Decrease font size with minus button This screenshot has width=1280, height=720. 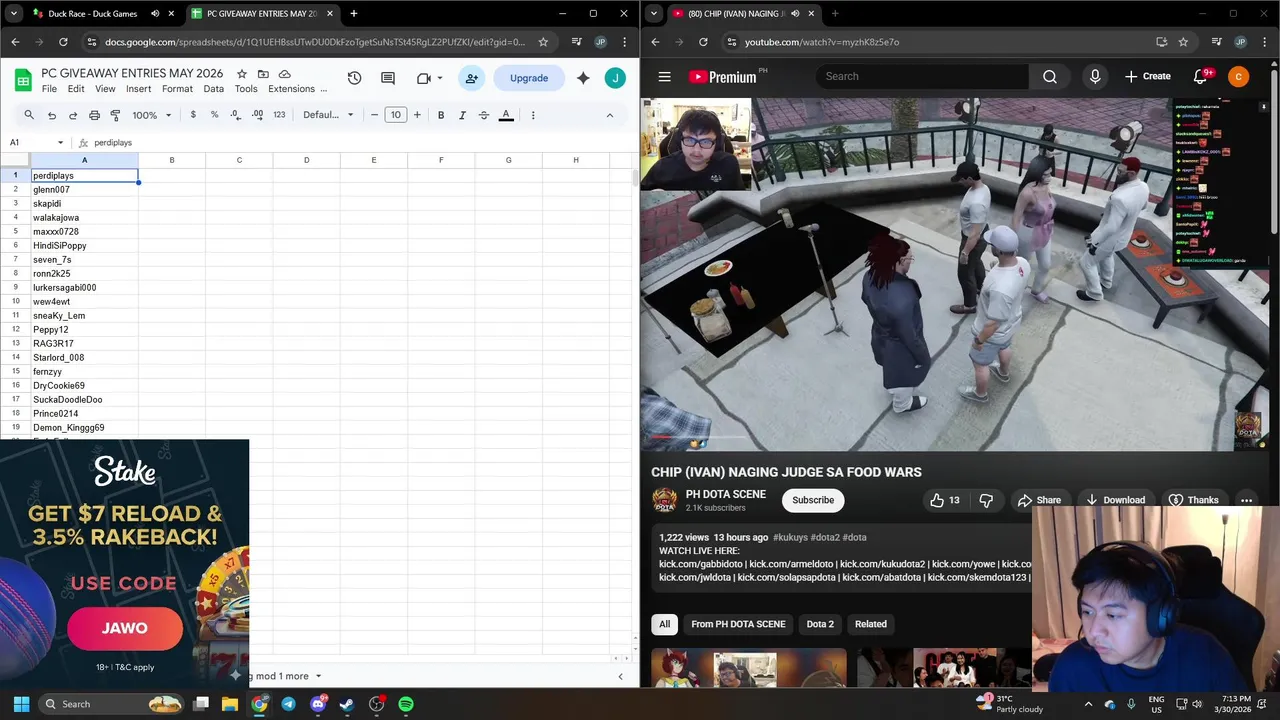(374, 115)
